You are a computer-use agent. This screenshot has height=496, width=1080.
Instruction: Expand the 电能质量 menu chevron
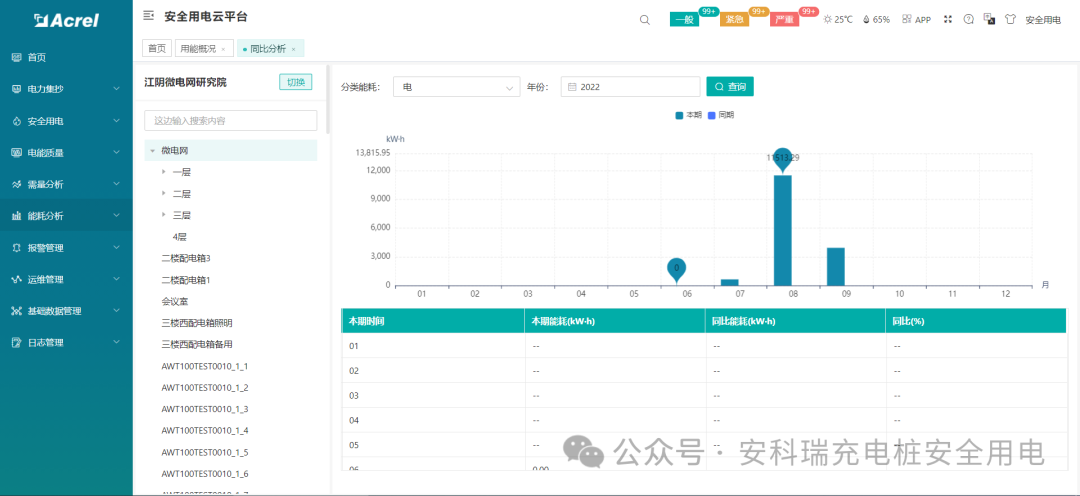pyautogui.click(x=116, y=153)
